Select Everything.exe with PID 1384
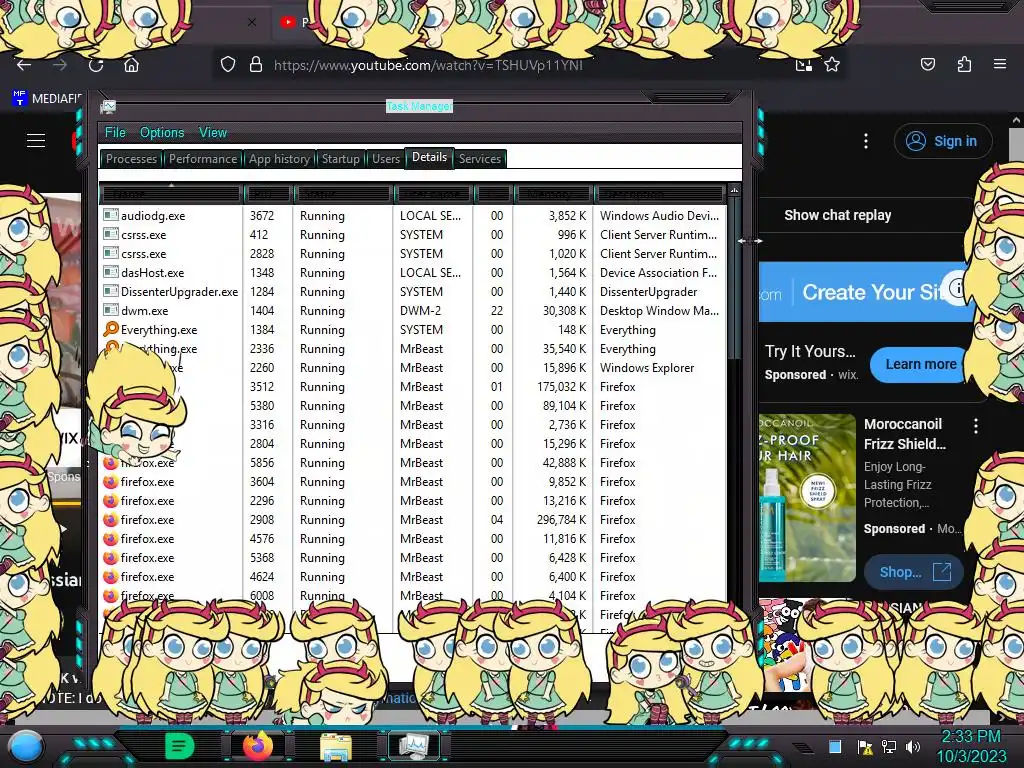Image resolution: width=1024 pixels, height=768 pixels. click(413, 329)
